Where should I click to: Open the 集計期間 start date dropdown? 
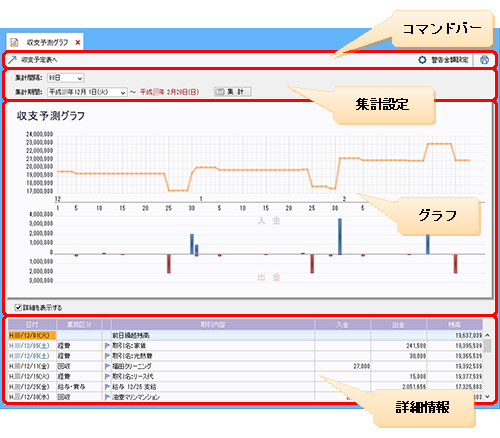tap(87, 92)
